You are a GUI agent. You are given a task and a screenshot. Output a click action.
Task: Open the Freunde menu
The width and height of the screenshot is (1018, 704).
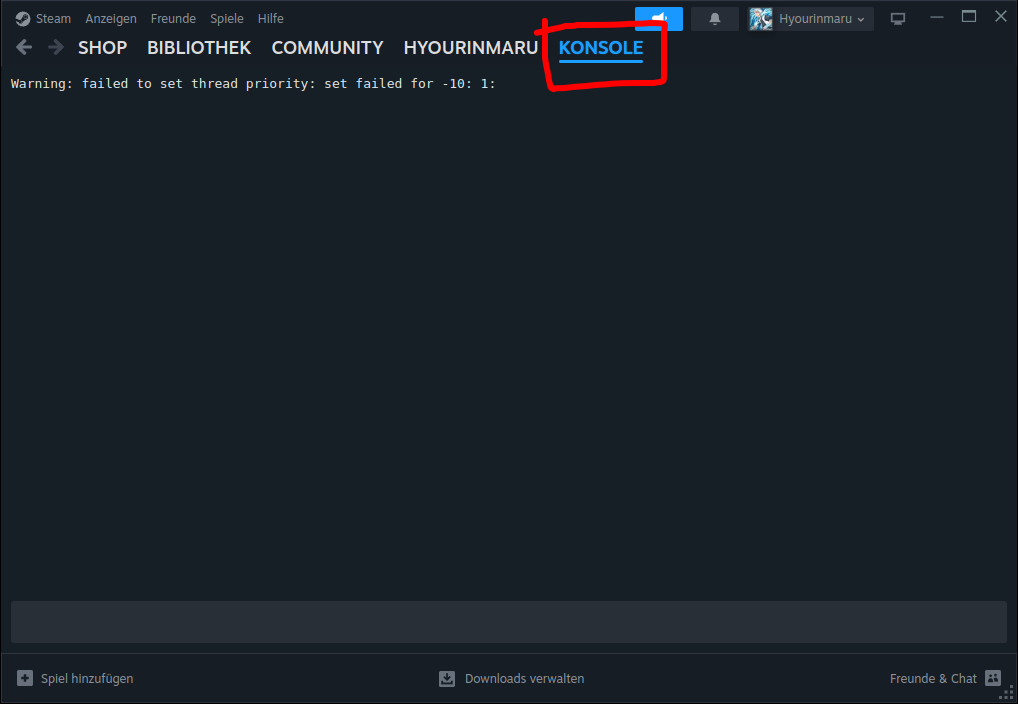point(173,19)
